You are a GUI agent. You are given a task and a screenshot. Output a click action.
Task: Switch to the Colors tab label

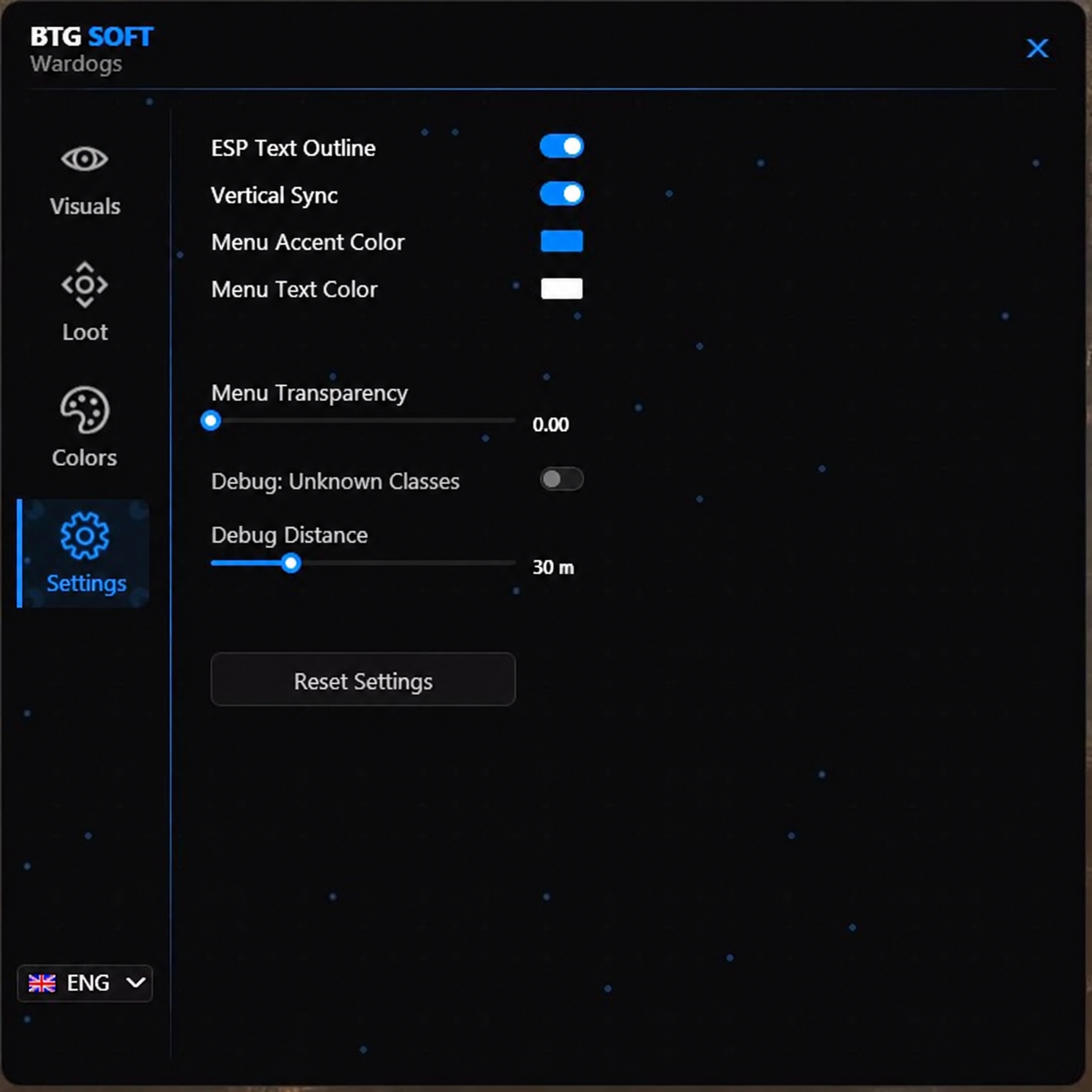[x=84, y=457]
